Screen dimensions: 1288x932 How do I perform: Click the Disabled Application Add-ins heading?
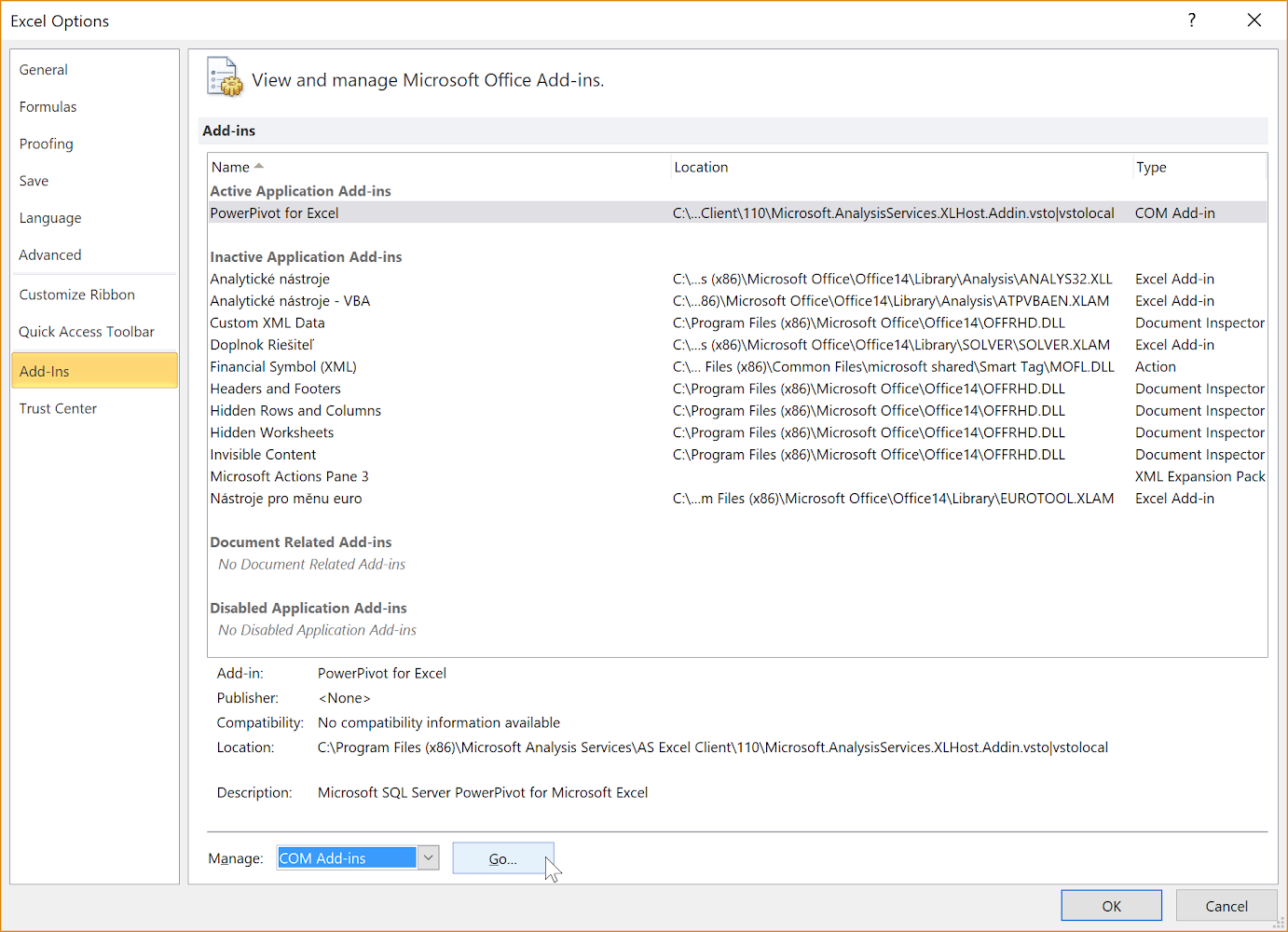coord(308,609)
